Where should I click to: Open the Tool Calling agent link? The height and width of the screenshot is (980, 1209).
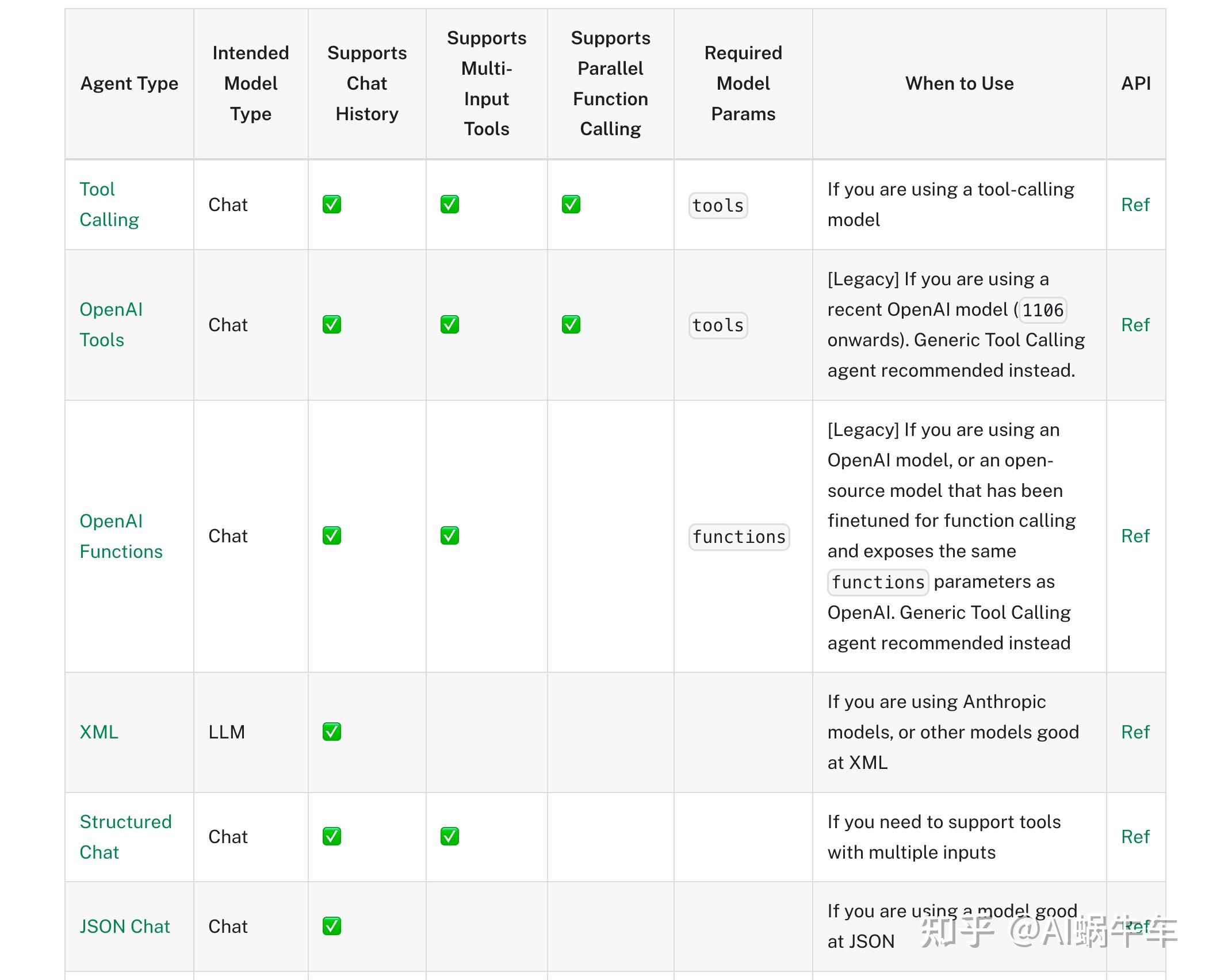109,204
